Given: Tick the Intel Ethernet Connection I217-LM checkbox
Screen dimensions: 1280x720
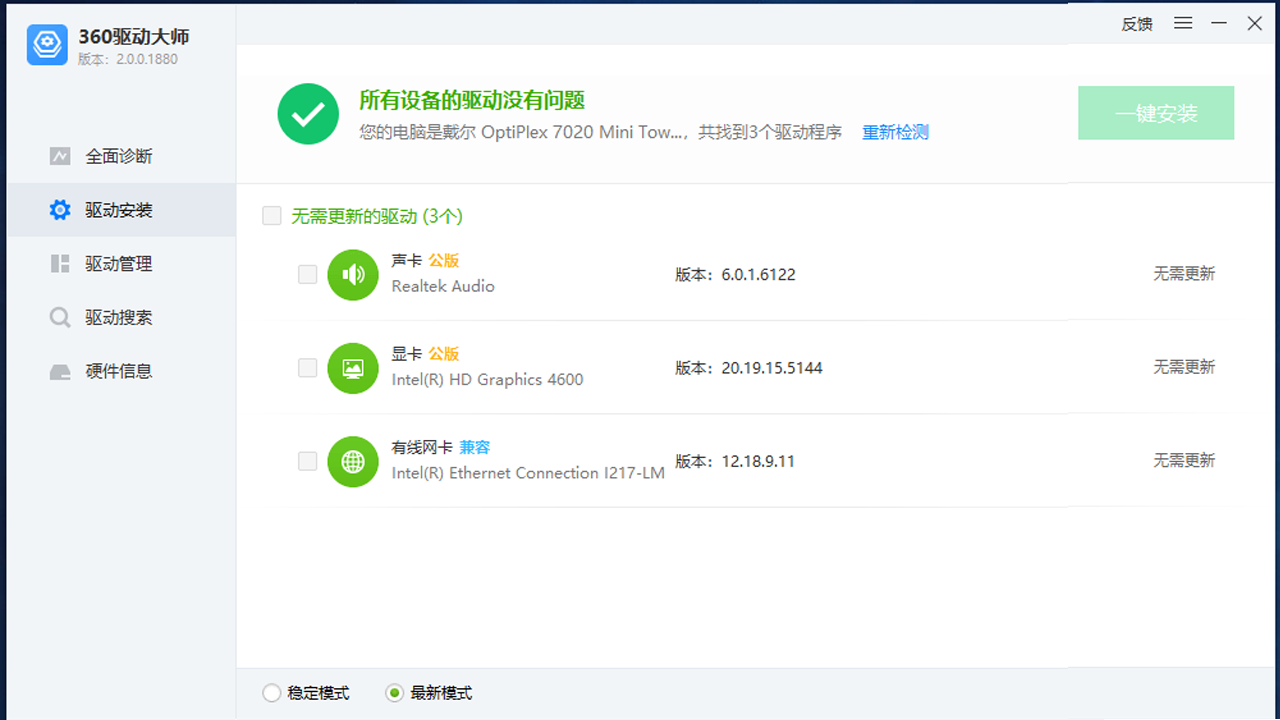Looking at the screenshot, I should (307, 461).
